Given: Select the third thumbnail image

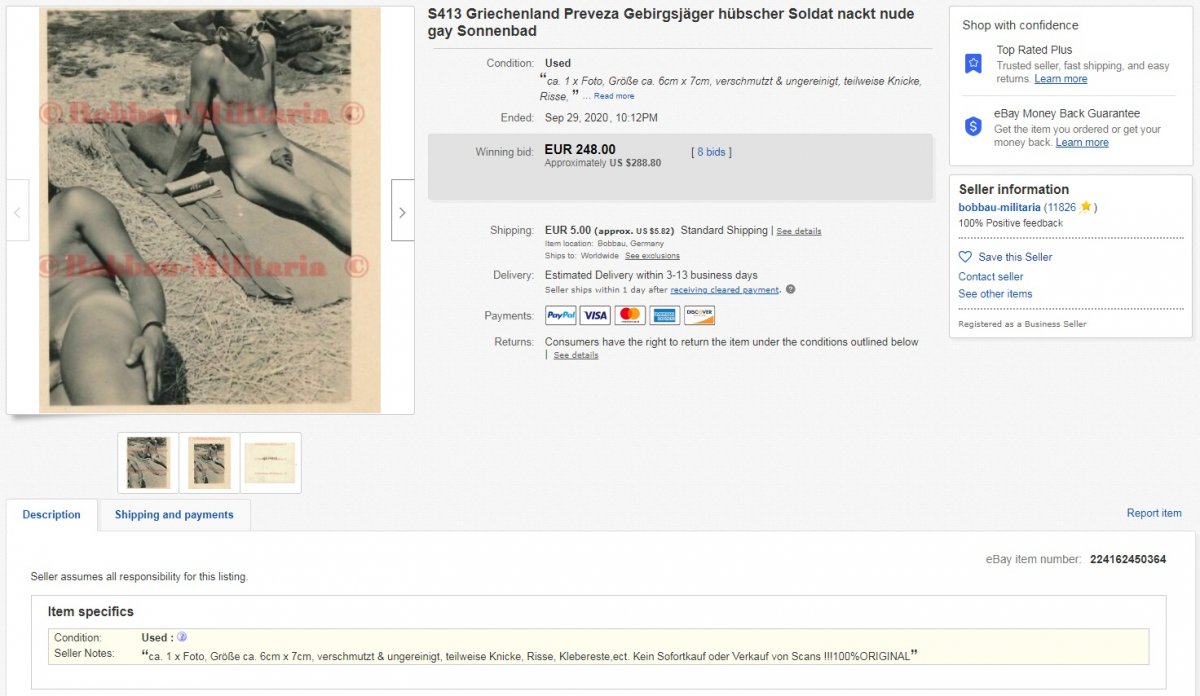Looking at the screenshot, I should 271,463.
